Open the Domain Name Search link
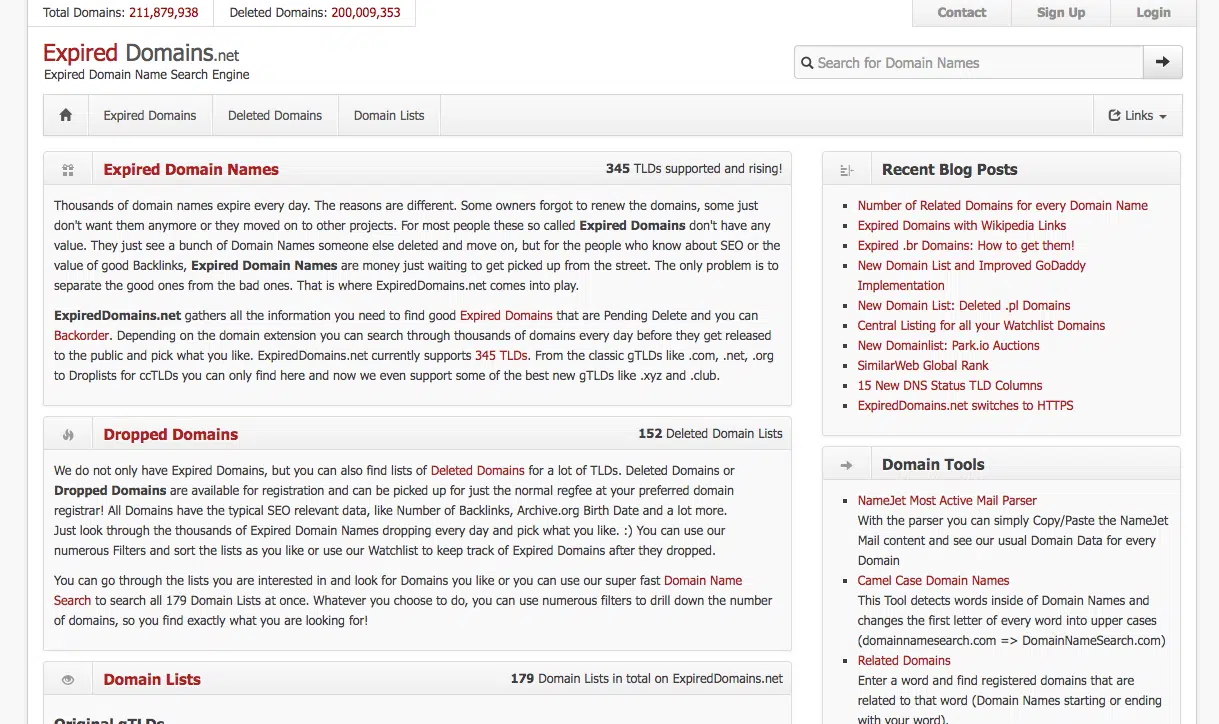1219x724 pixels. click(x=398, y=590)
